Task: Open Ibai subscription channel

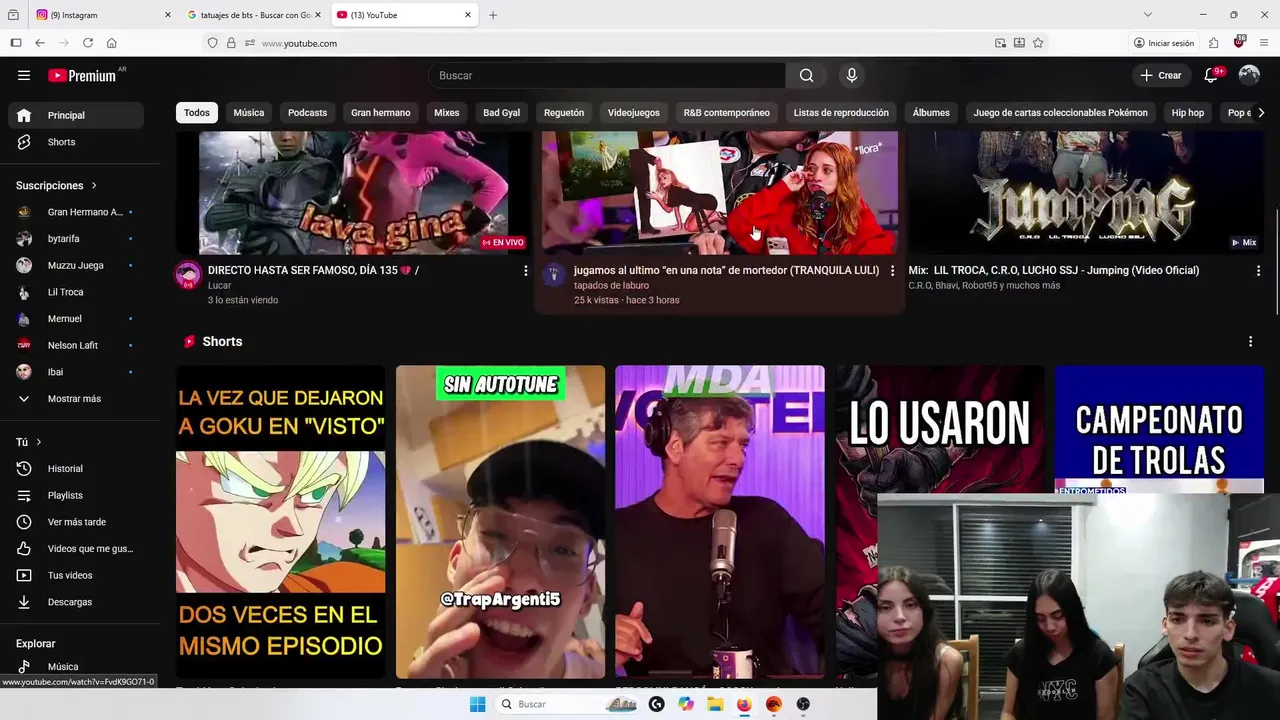Action: 76,372
